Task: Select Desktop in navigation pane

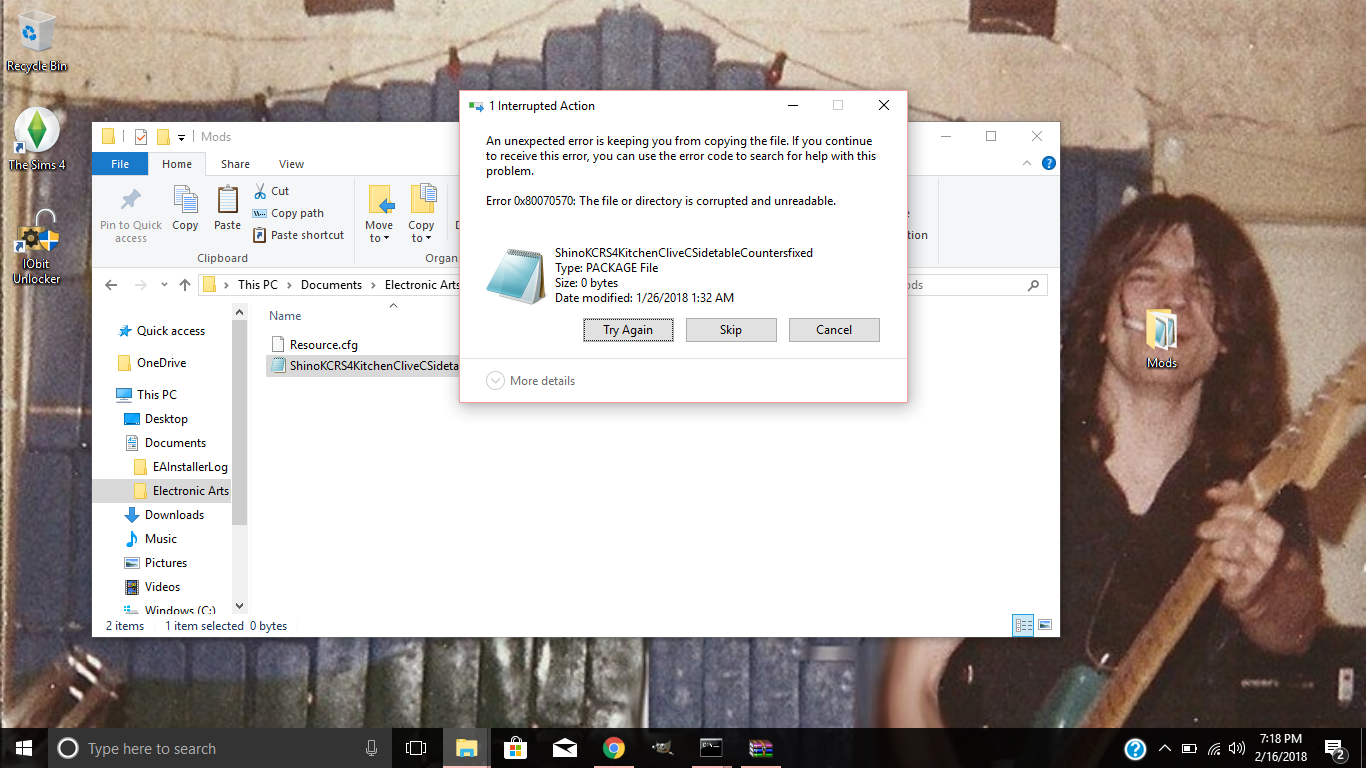Action: 156,419
